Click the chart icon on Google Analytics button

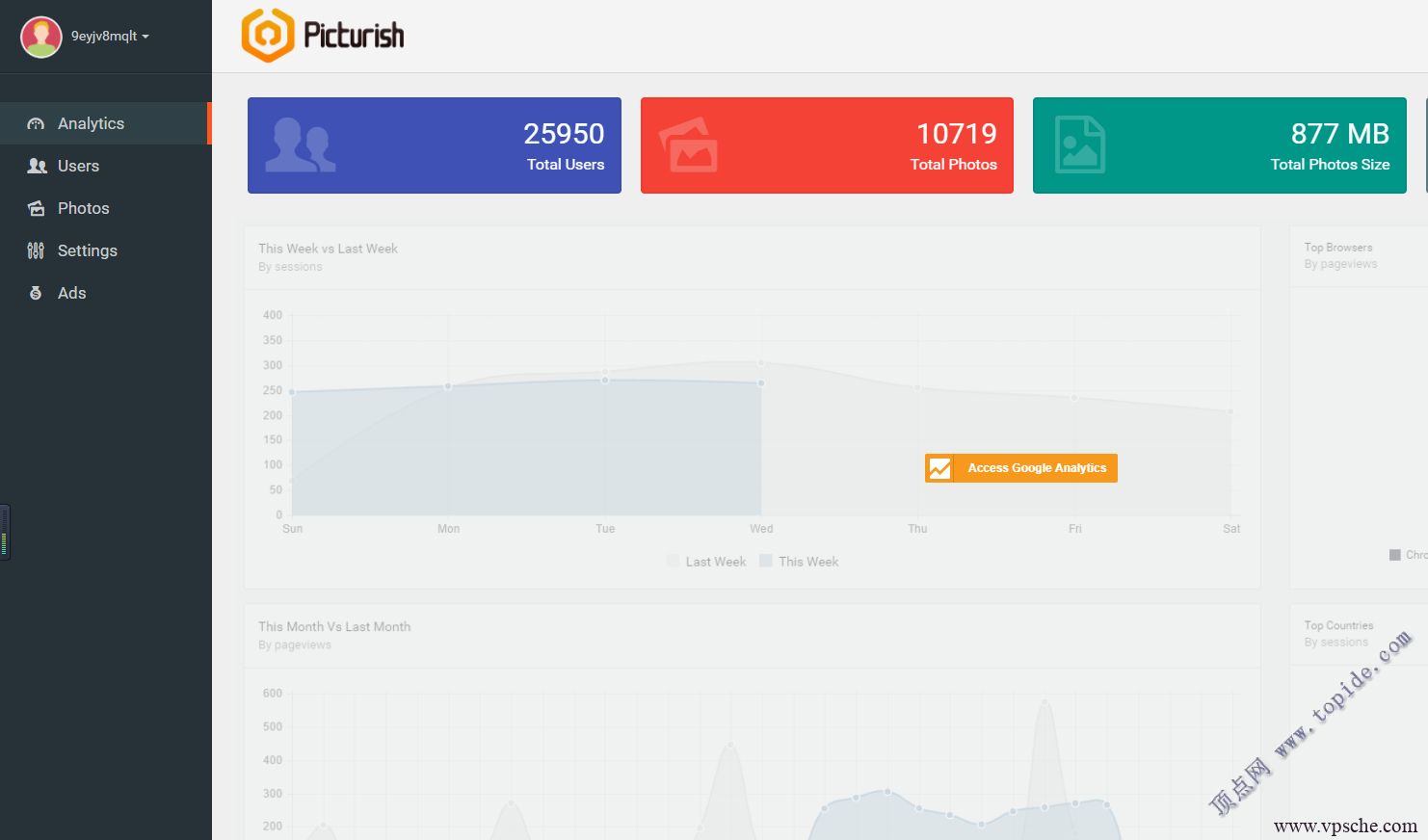tap(939, 468)
